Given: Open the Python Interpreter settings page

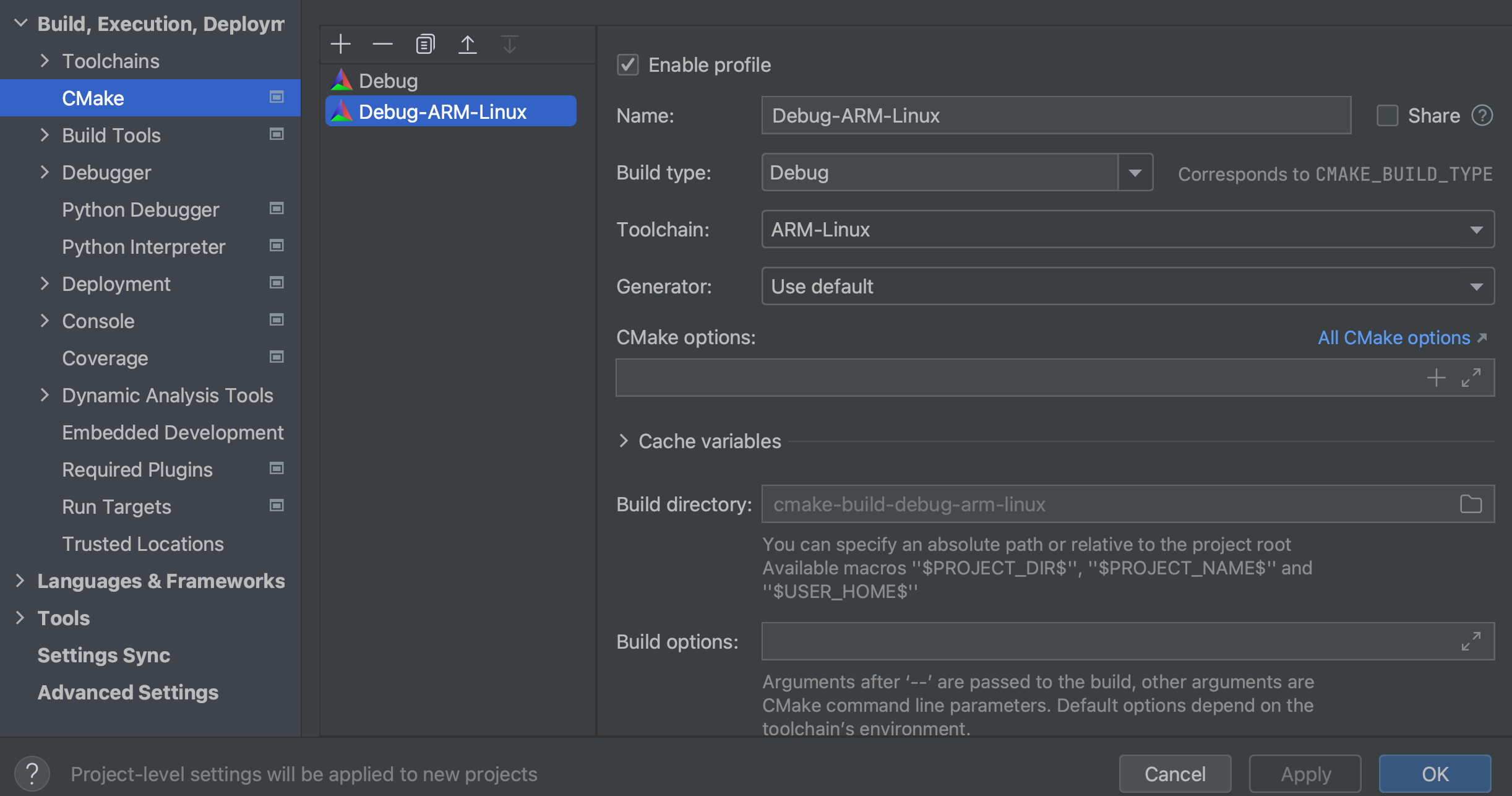Looking at the screenshot, I should click(144, 247).
